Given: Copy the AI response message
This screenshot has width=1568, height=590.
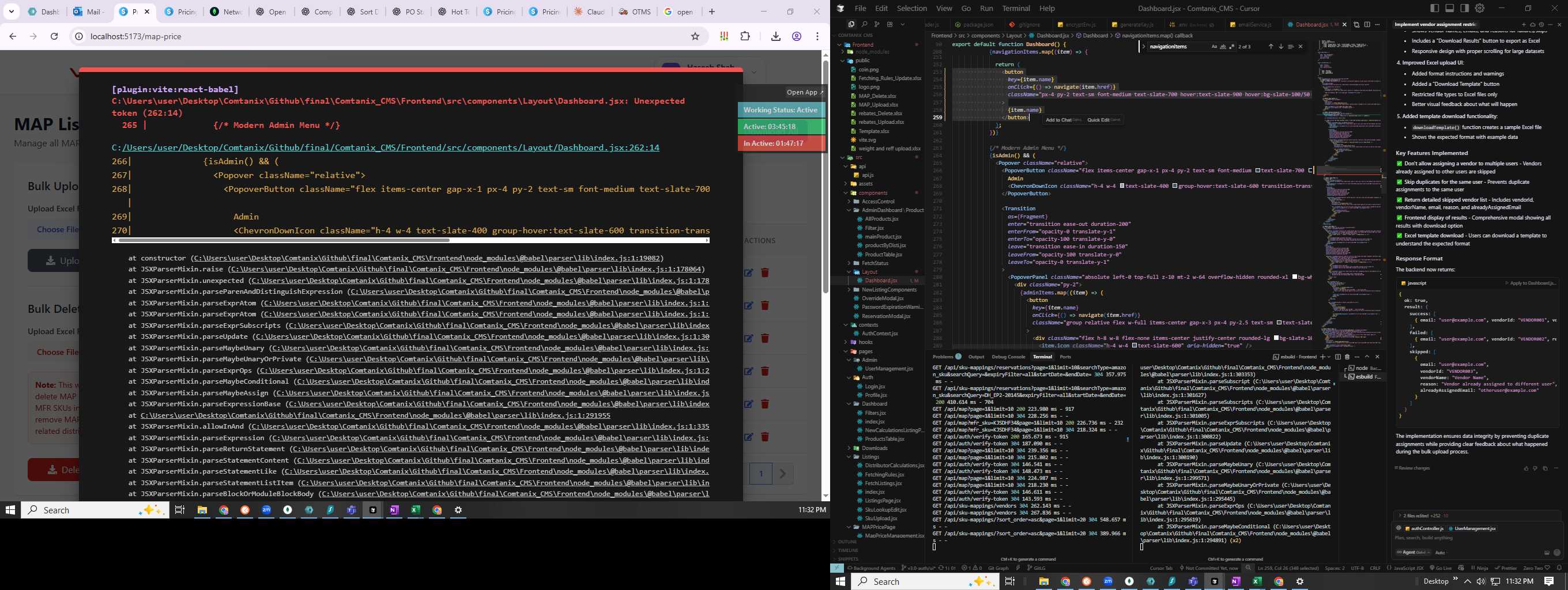Looking at the screenshot, I should [x=1546, y=470].
